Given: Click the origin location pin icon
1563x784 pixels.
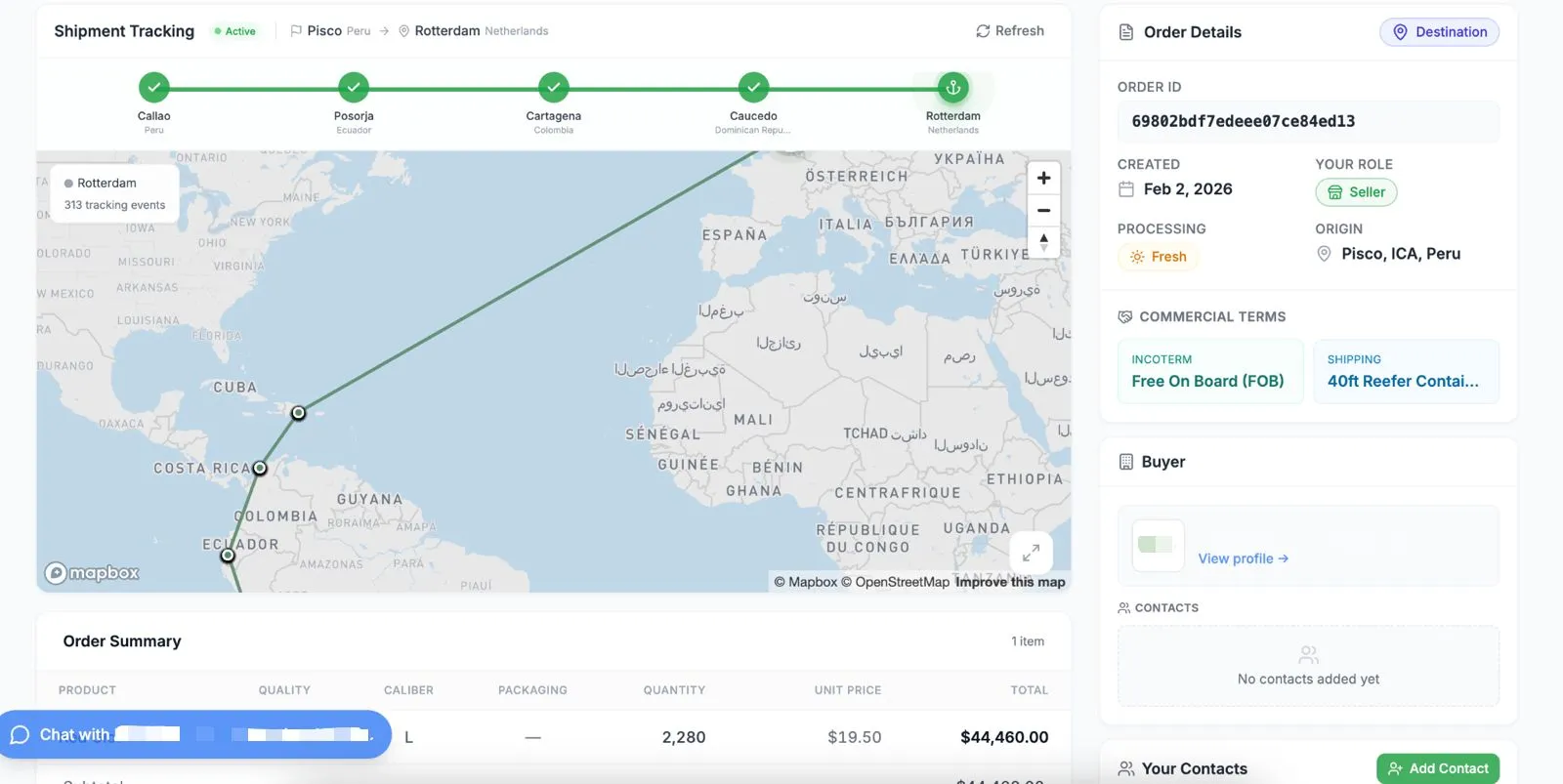Looking at the screenshot, I should [1325, 254].
